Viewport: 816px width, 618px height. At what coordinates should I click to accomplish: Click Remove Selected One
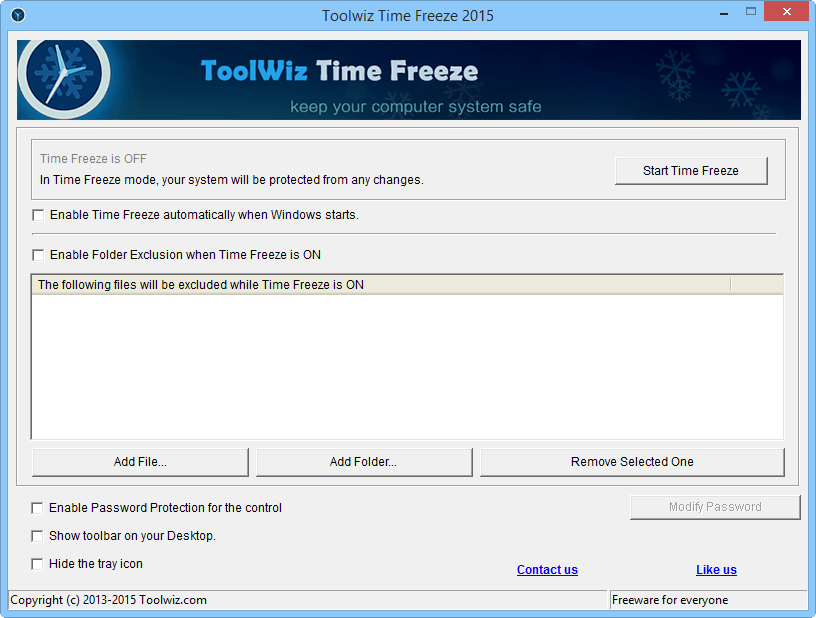click(632, 461)
